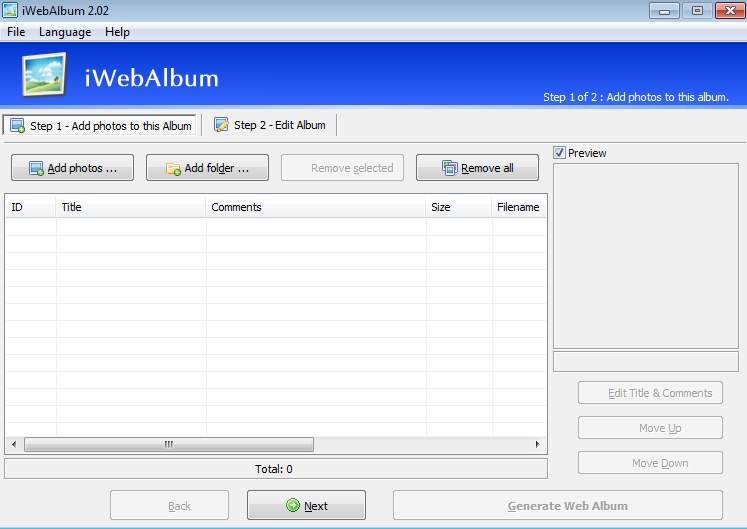Minimize the iWebAlbum window
The image size is (747, 529).
click(664, 10)
